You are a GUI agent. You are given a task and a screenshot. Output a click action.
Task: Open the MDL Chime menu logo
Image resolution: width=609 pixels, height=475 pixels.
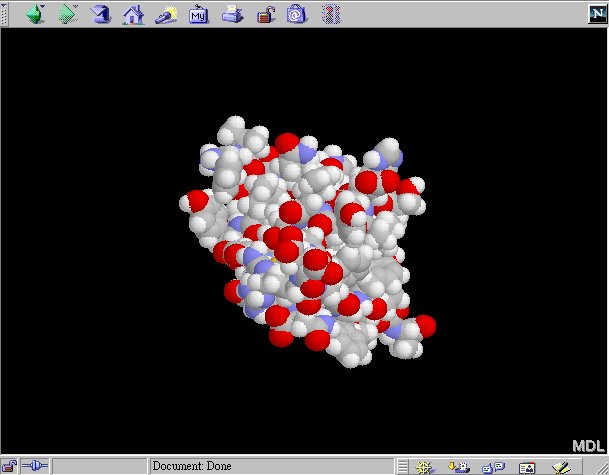click(588, 446)
